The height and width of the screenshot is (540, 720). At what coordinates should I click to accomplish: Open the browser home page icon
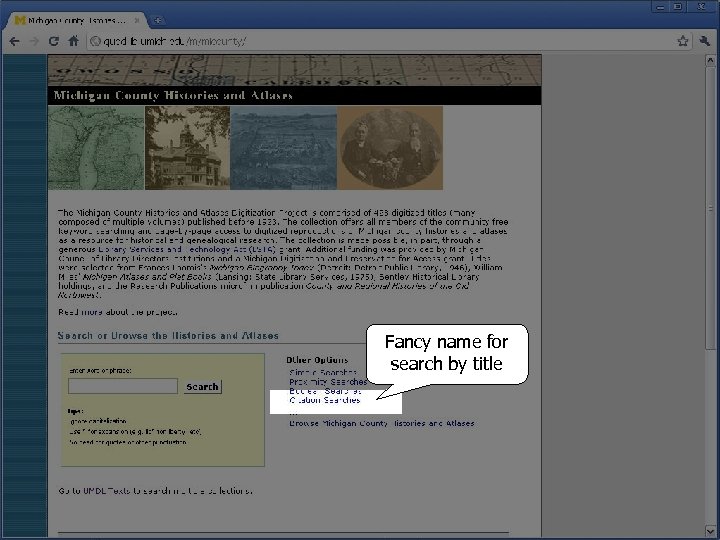pos(73,41)
